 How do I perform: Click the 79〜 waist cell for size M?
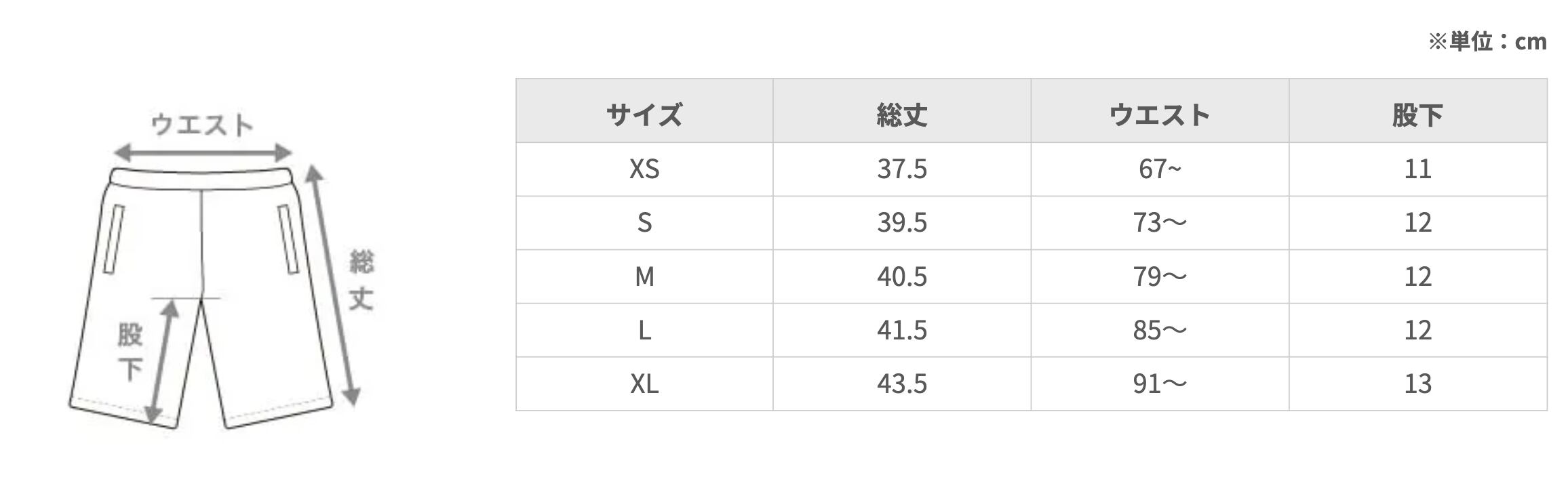pyautogui.click(x=1160, y=276)
